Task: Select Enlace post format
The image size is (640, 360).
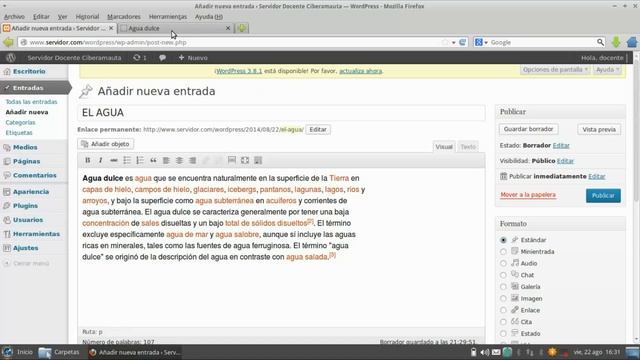Action: [503, 310]
